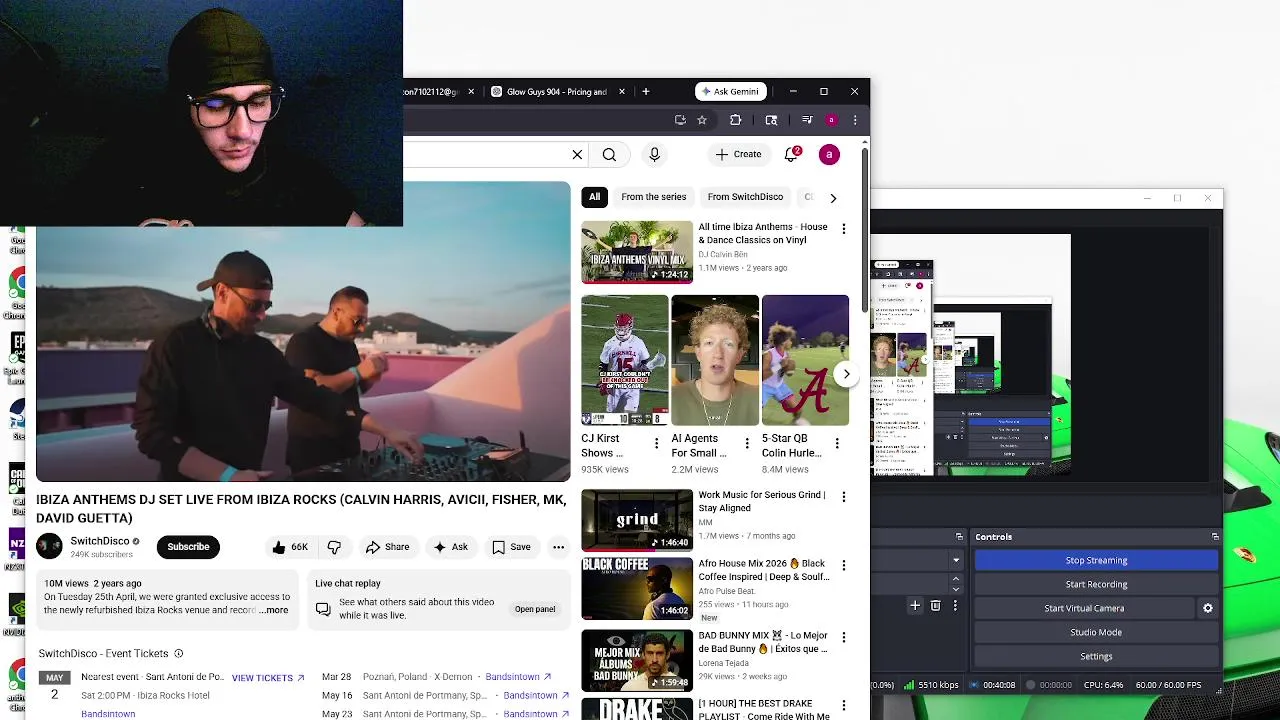The image size is (1280, 720).
Task: Pop out the OBS Controls dock
Action: [1215, 537]
